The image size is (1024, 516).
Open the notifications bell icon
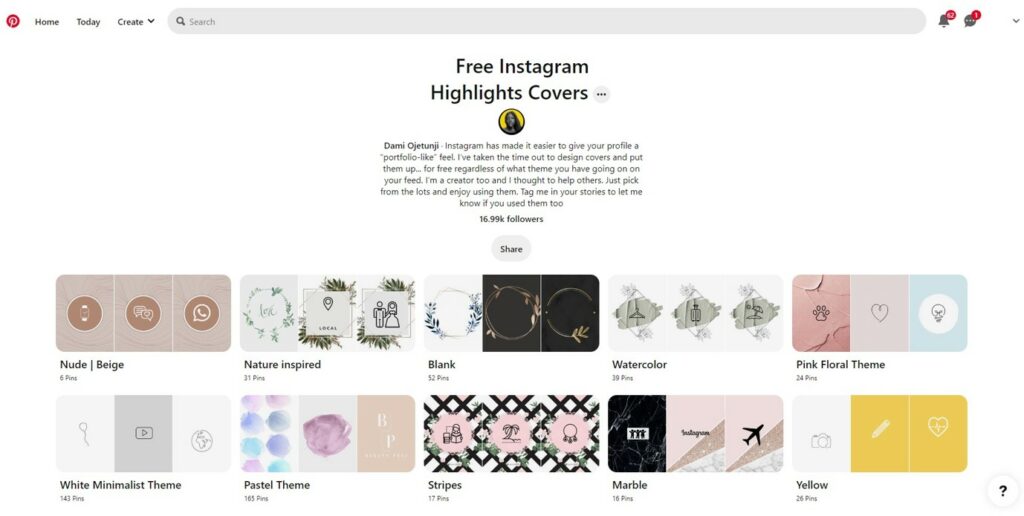click(944, 21)
